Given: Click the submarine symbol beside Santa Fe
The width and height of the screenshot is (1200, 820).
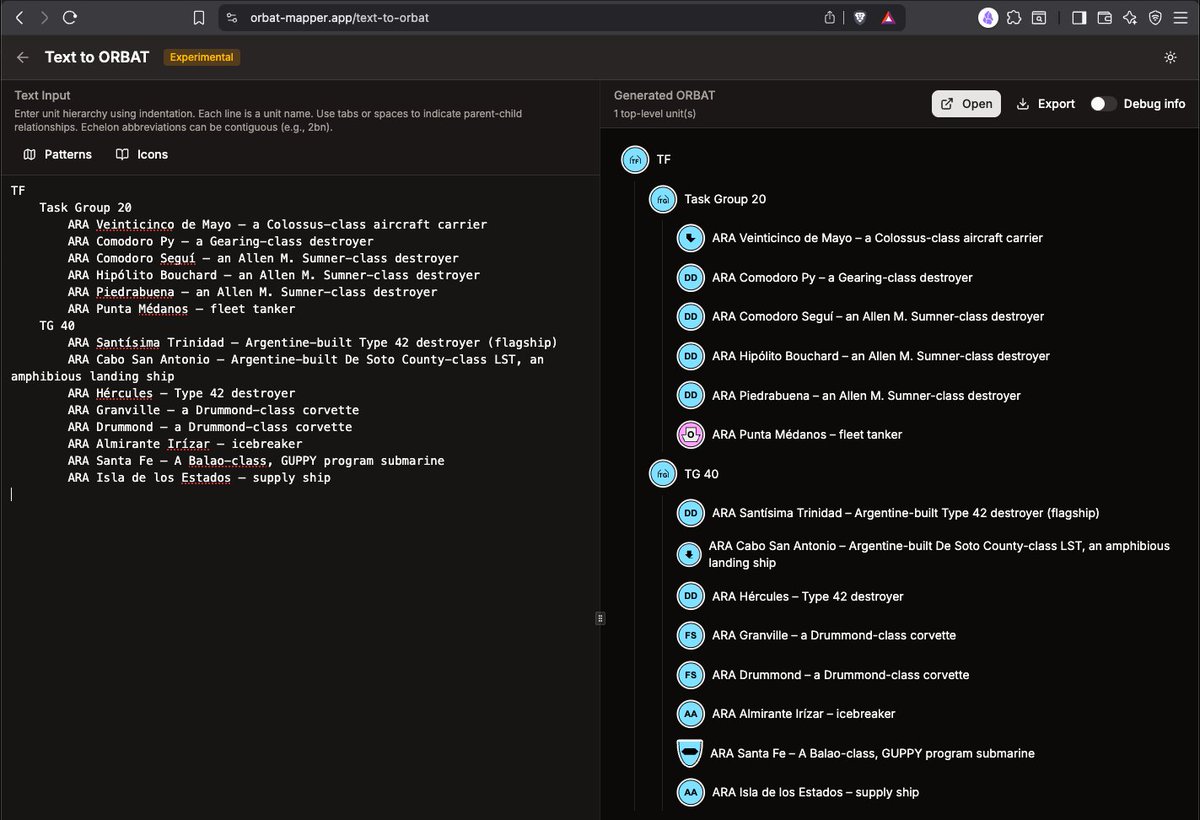Looking at the screenshot, I should [690, 753].
